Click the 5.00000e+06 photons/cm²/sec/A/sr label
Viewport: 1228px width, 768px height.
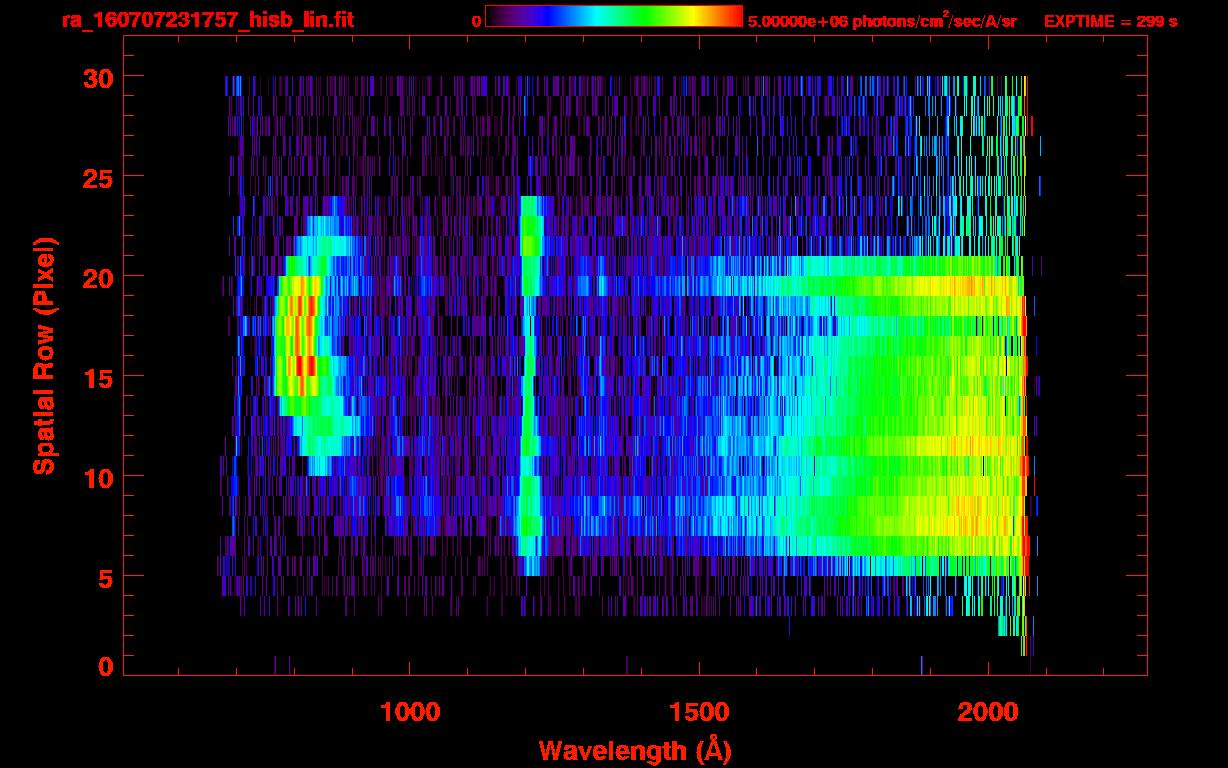pyautogui.click(x=882, y=20)
